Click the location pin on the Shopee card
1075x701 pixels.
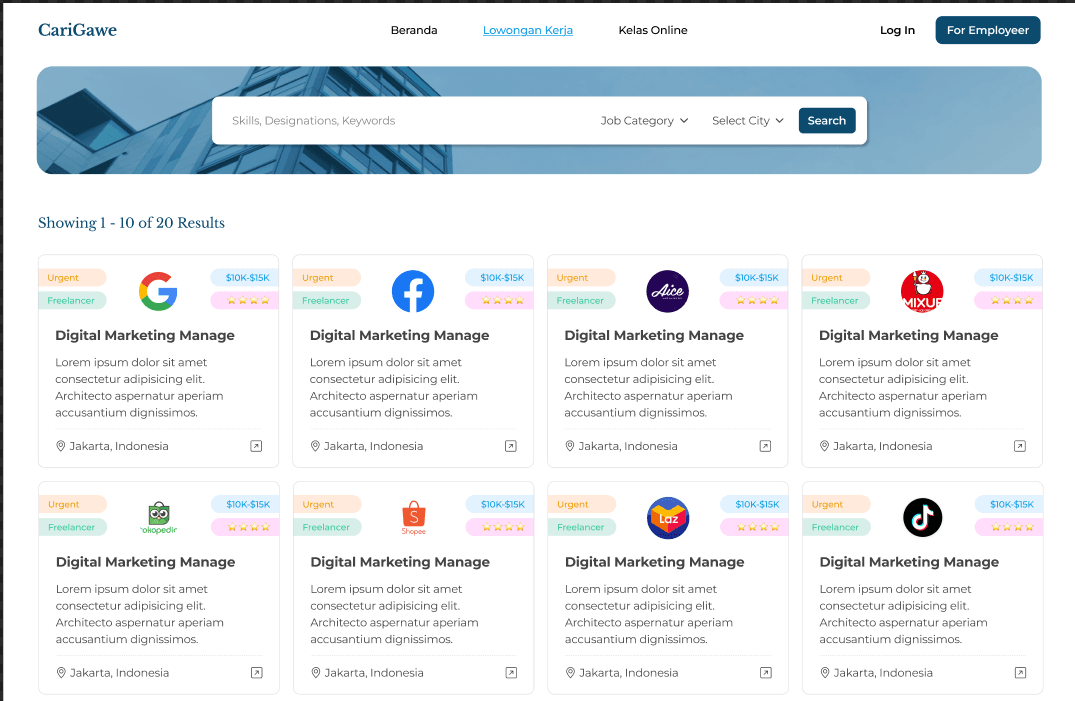[x=316, y=673]
